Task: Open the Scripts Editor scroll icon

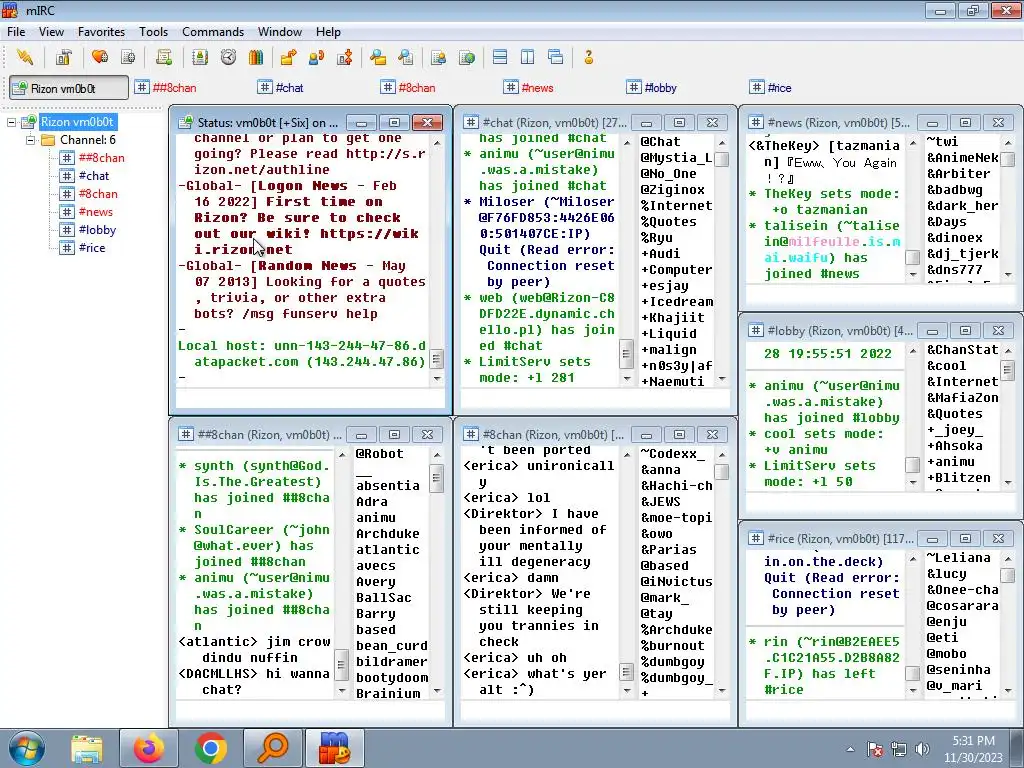Action: pyautogui.click(x=164, y=57)
